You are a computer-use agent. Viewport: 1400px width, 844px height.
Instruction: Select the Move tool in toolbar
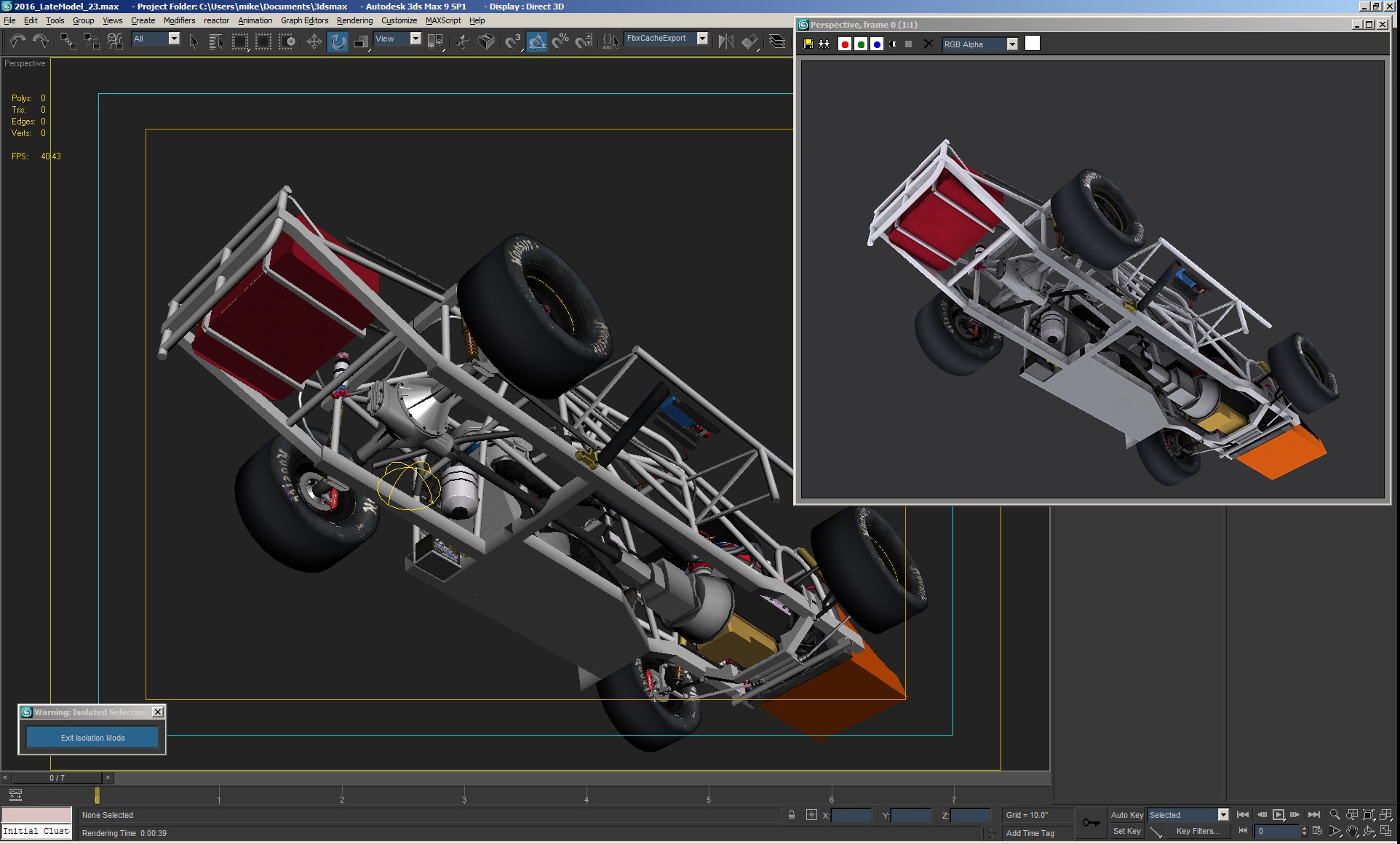pos(314,41)
